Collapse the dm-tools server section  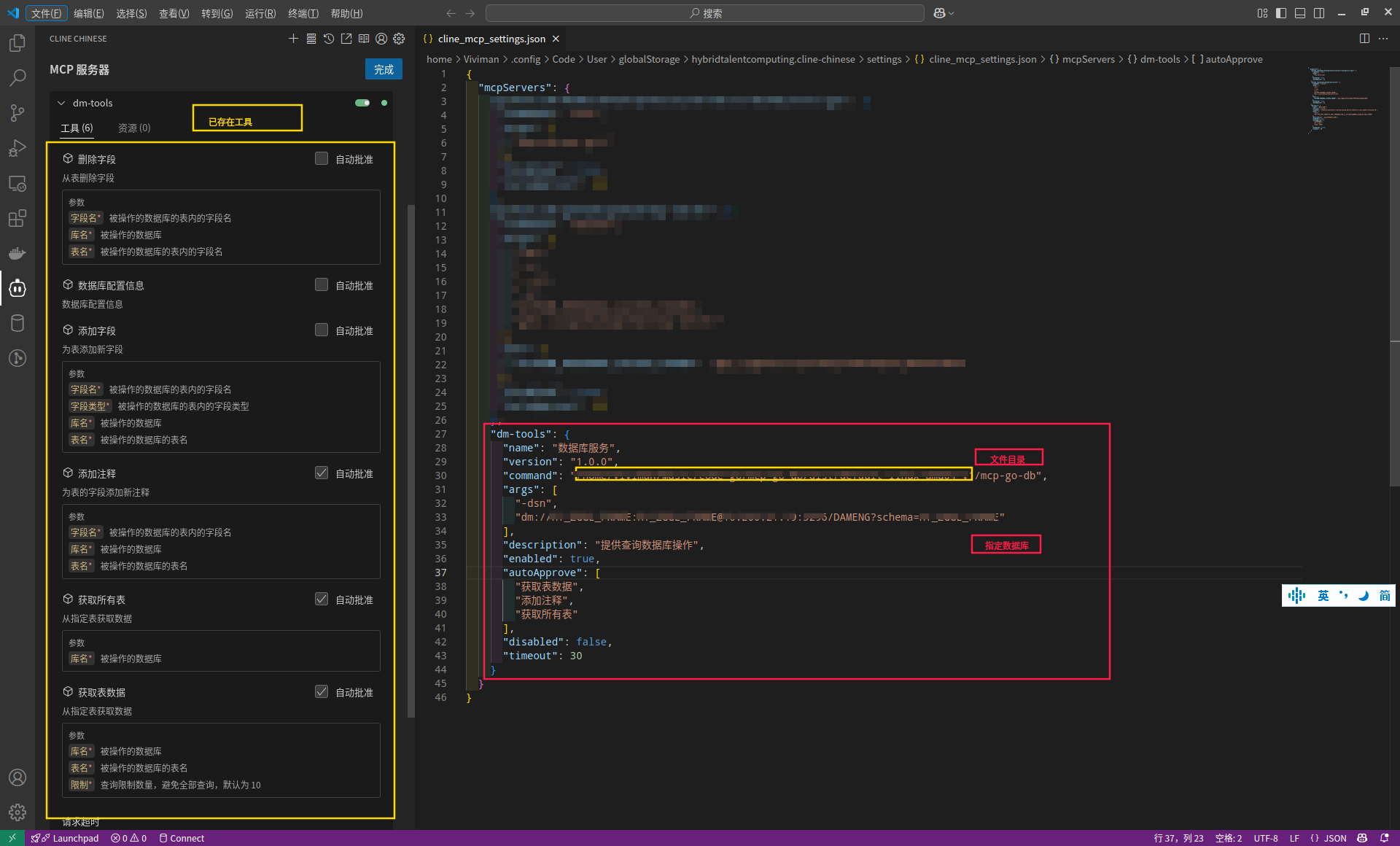click(x=61, y=103)
